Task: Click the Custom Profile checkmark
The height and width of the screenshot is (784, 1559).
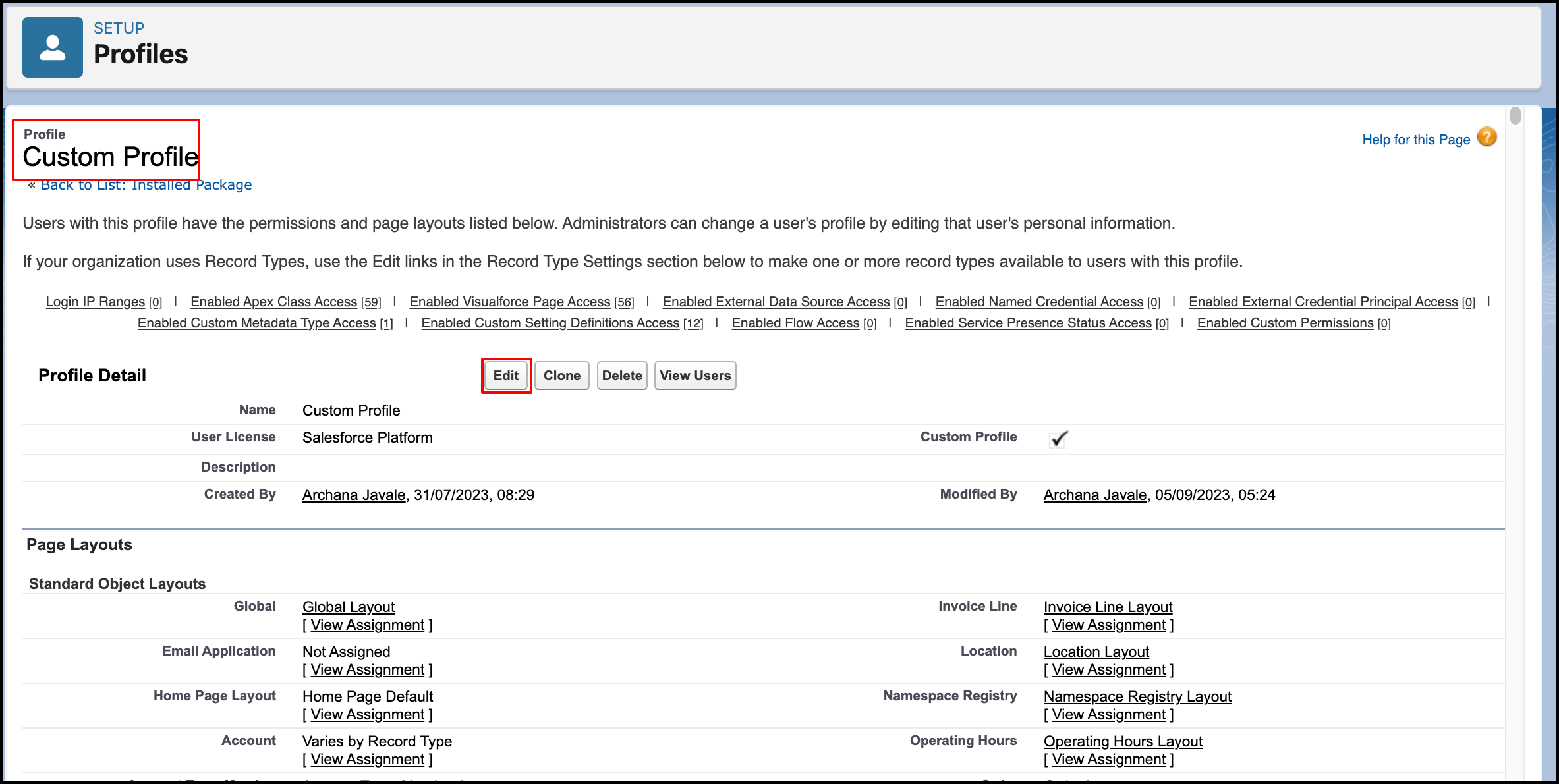Action: (x=1058, y=439)
